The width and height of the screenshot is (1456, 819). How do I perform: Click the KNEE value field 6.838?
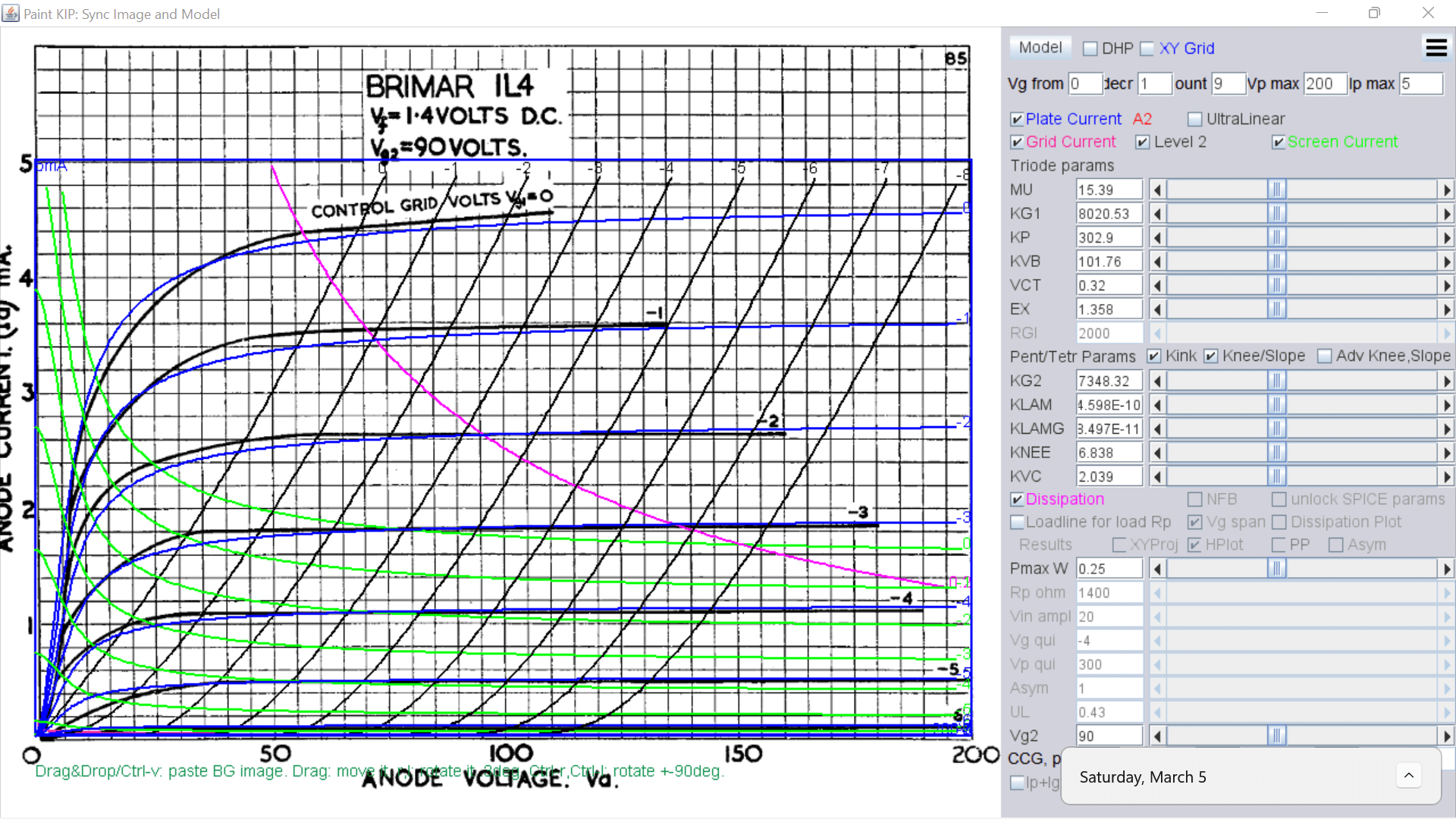coord(1109,453)
